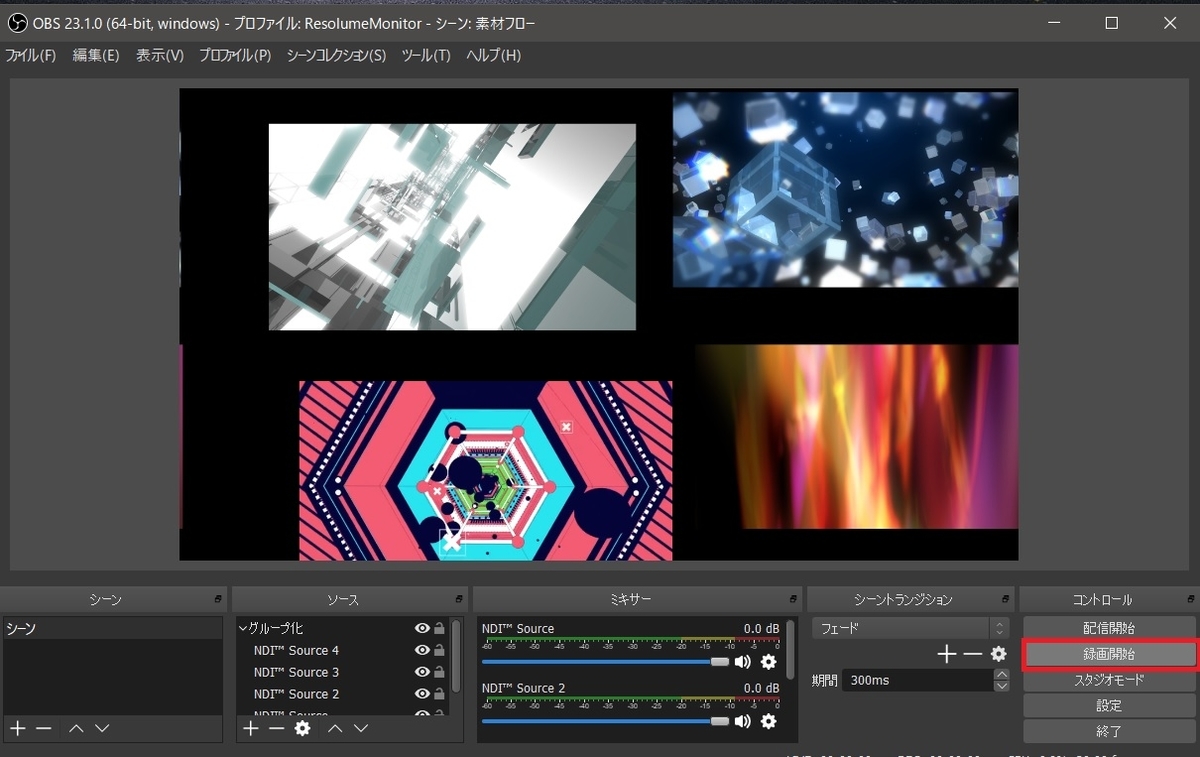1200x757 pixels.
Task: Select the シーン scene in list
Action: coord(112,628)
